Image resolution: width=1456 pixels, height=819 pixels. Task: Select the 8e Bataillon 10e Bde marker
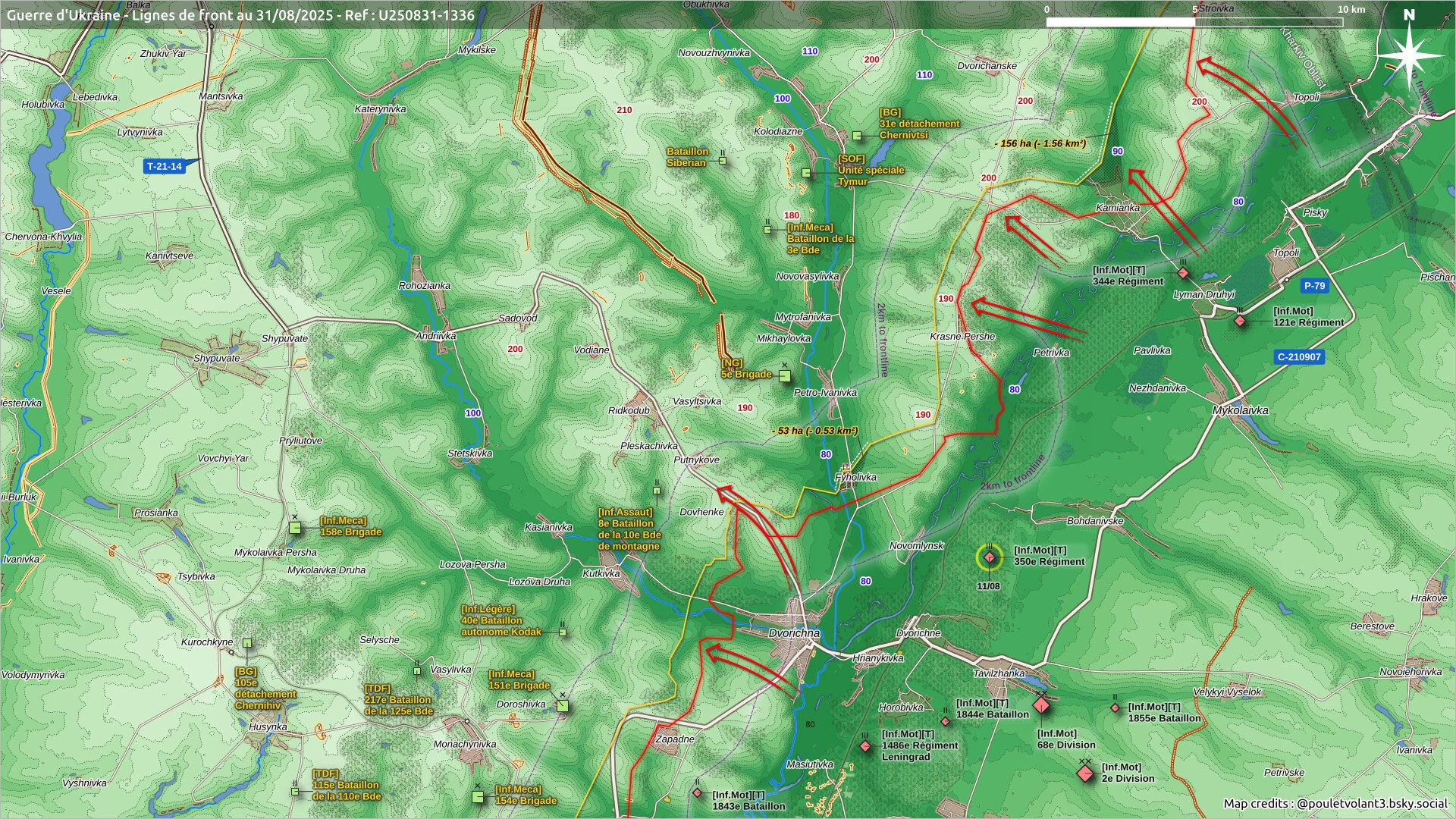click(x=657, y=491)
